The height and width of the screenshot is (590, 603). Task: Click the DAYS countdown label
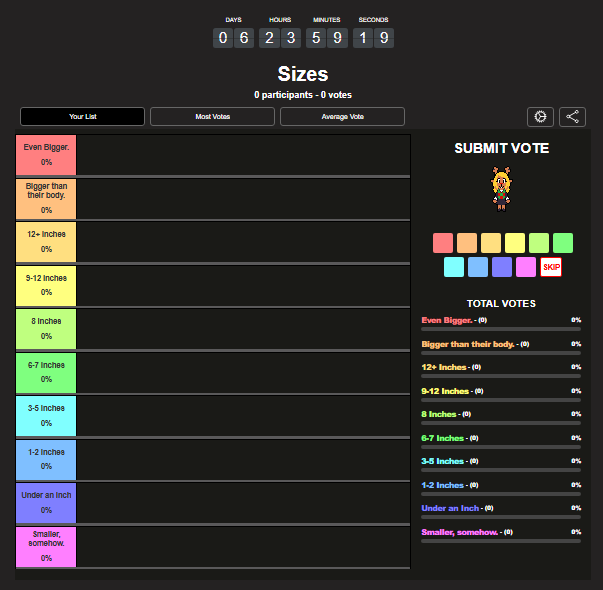[x=233, y=20]
